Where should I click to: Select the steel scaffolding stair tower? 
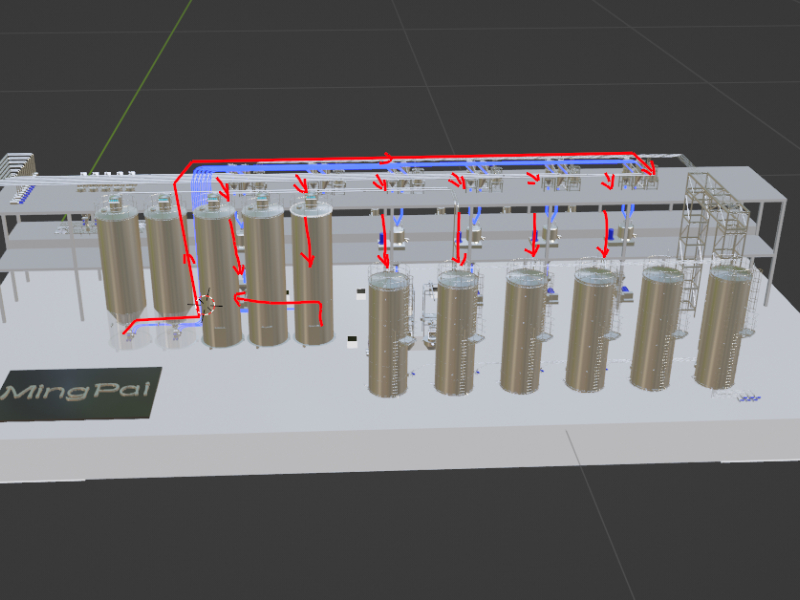(x=714, y=244)
